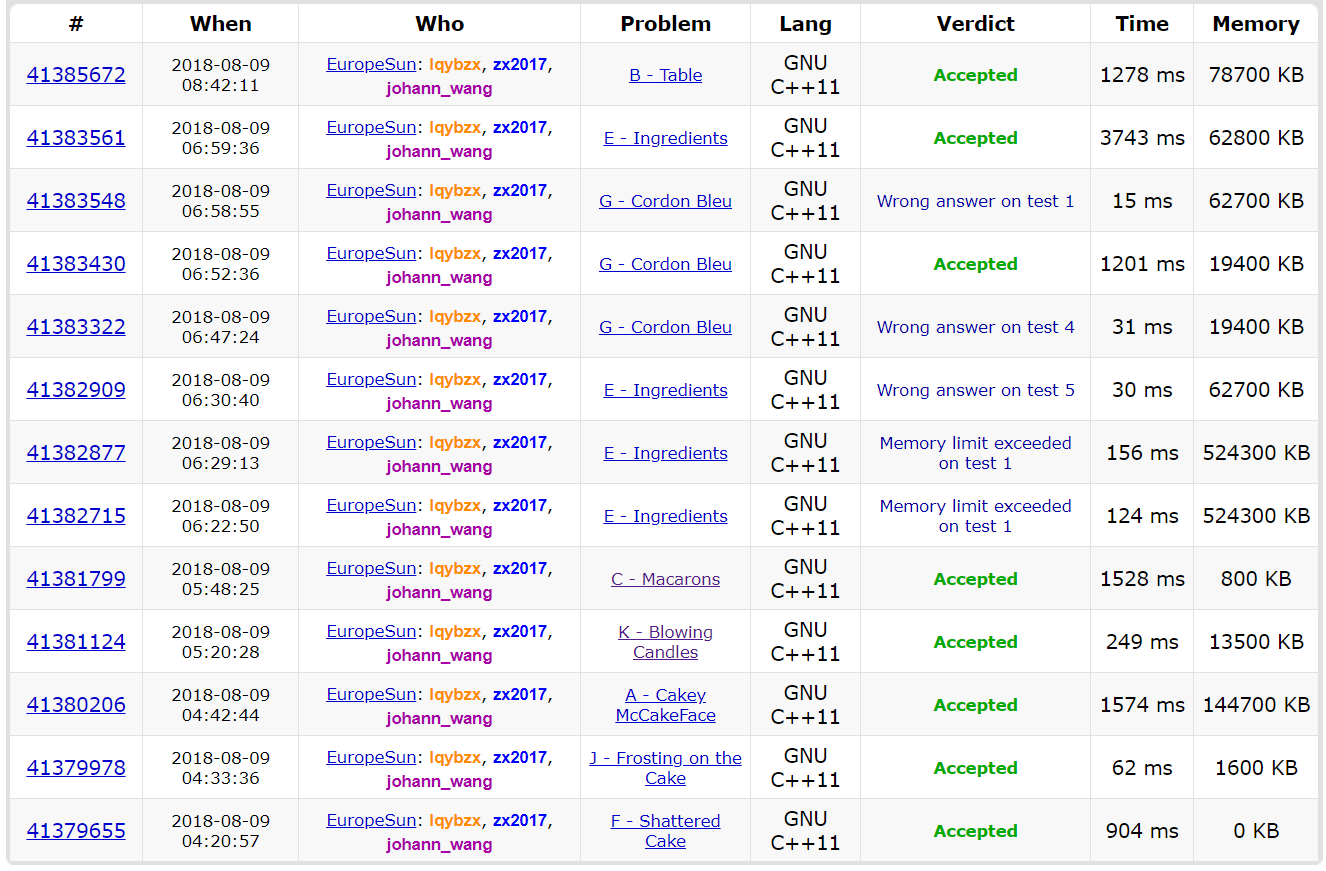1326x871 pixels.
Task: Open the C - Macarons problem
Action: 665,579
